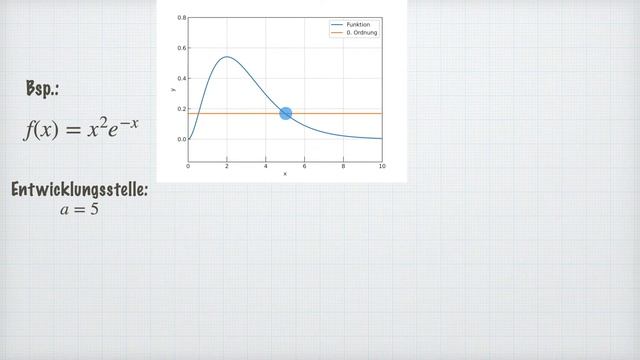Click the 'a = 5' text

80,209
